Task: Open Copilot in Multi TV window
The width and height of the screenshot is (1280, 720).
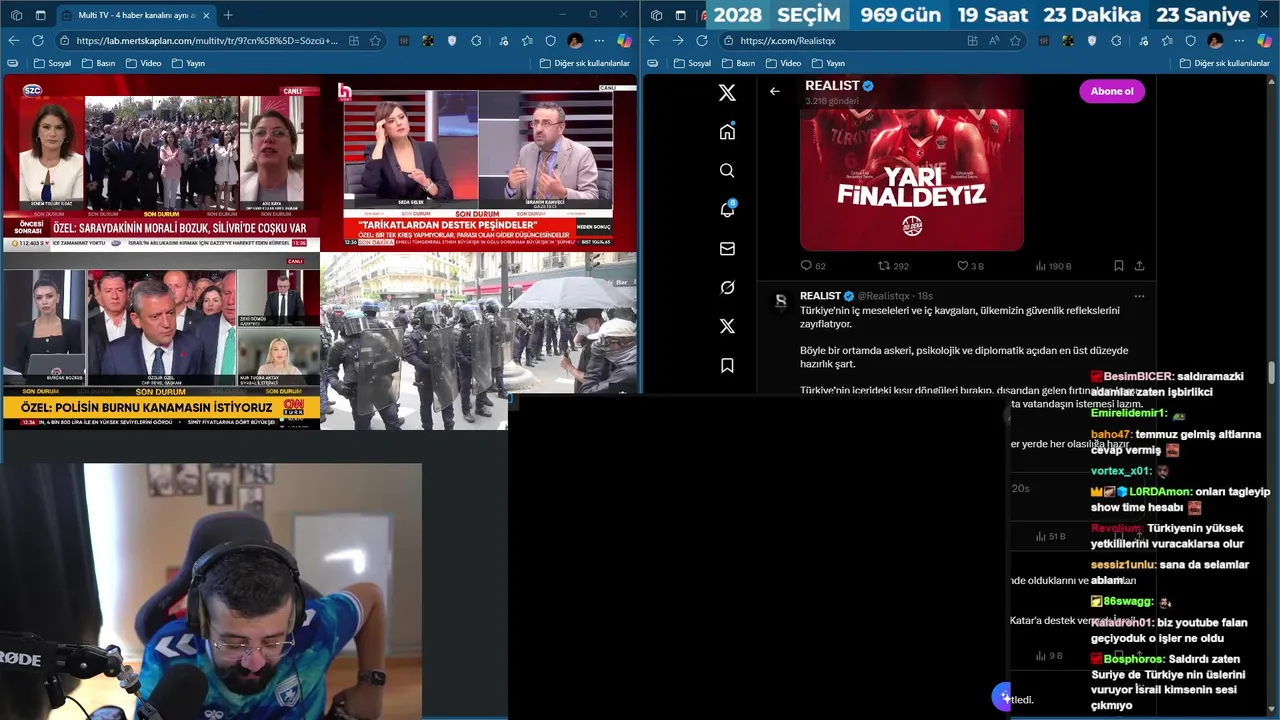Action: click(624, 41)
